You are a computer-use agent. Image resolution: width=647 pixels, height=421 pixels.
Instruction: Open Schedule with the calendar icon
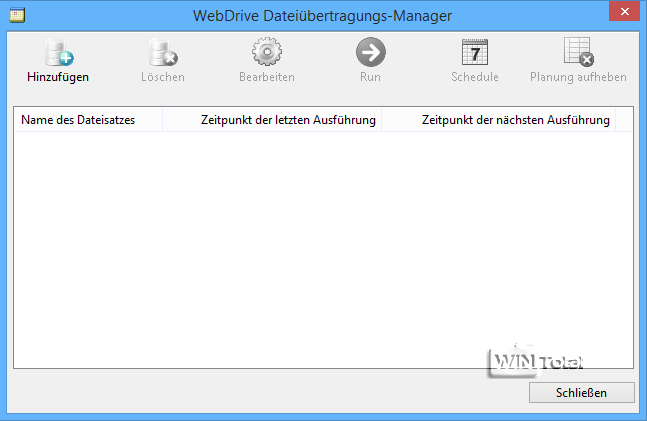coord(475,52)
